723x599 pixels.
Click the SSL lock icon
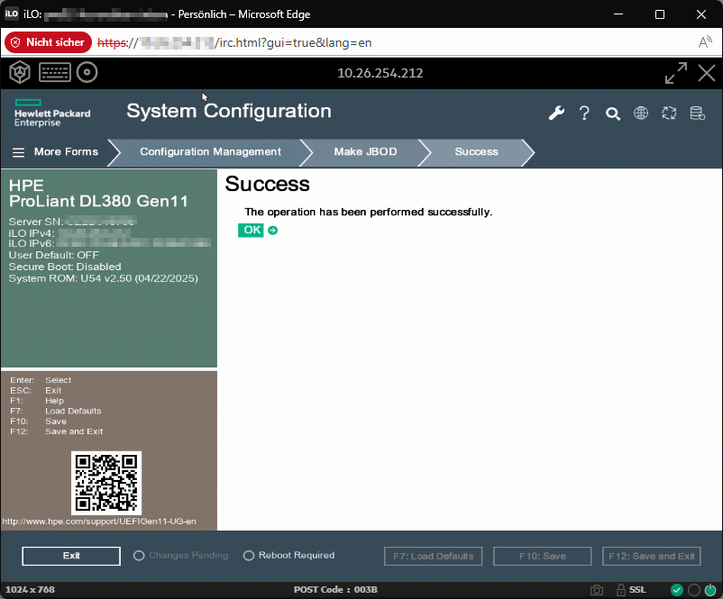(621, 590)
